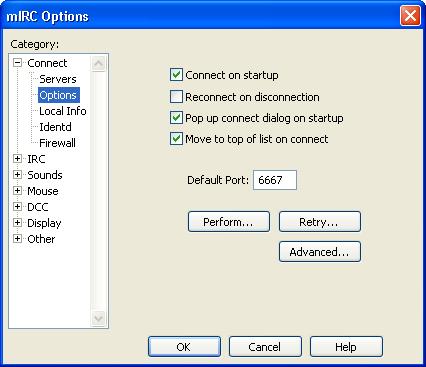Select the Display category label
Image resolution: width=426 pixels, height=367 pixels.
tap(44, 223)
